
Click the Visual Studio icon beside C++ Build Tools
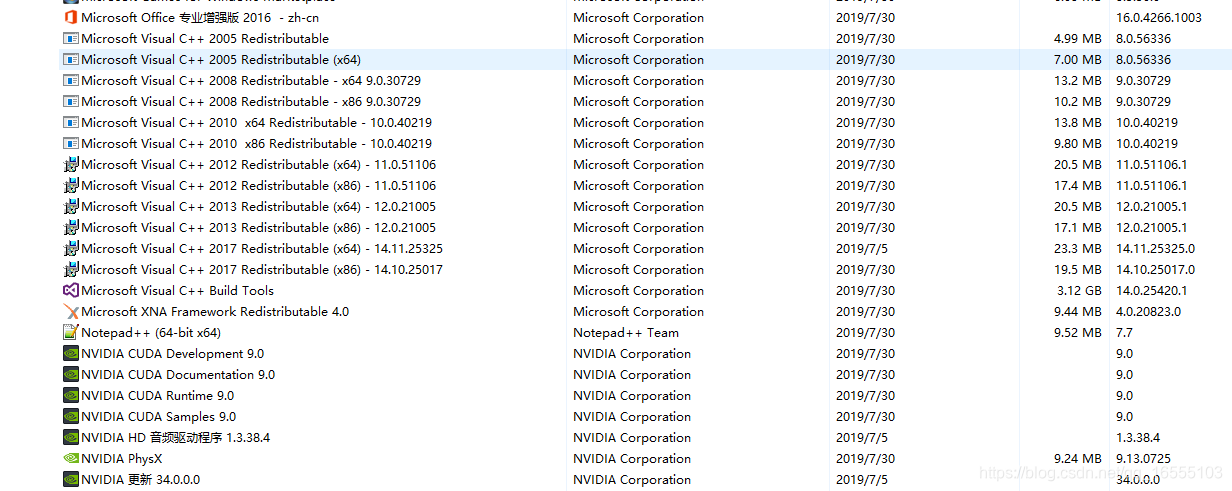pos(71,291)
